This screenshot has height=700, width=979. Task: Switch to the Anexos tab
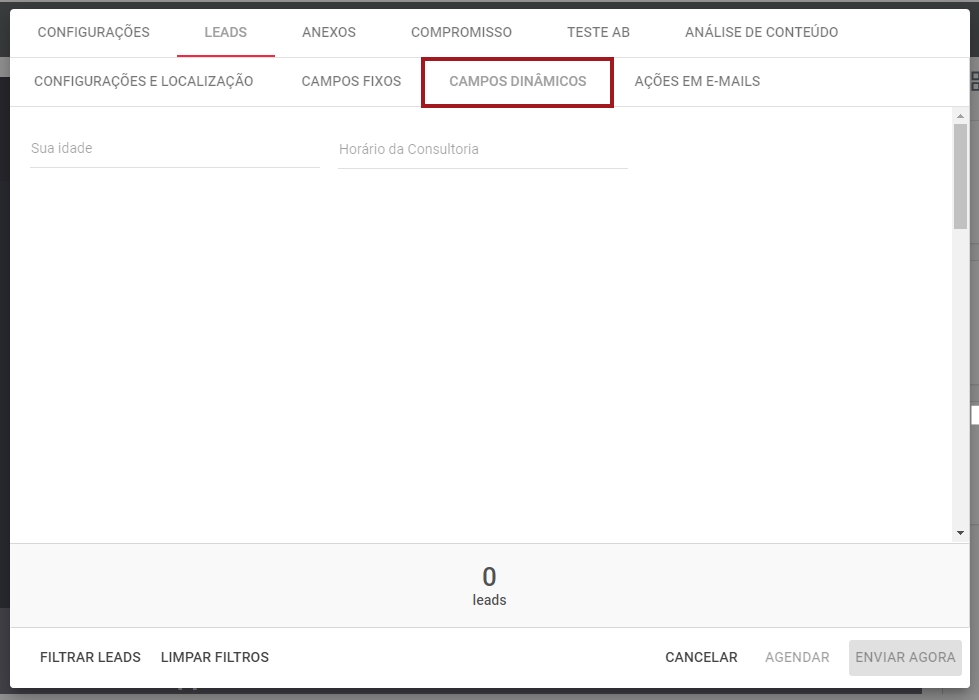(x=328, y=32)
